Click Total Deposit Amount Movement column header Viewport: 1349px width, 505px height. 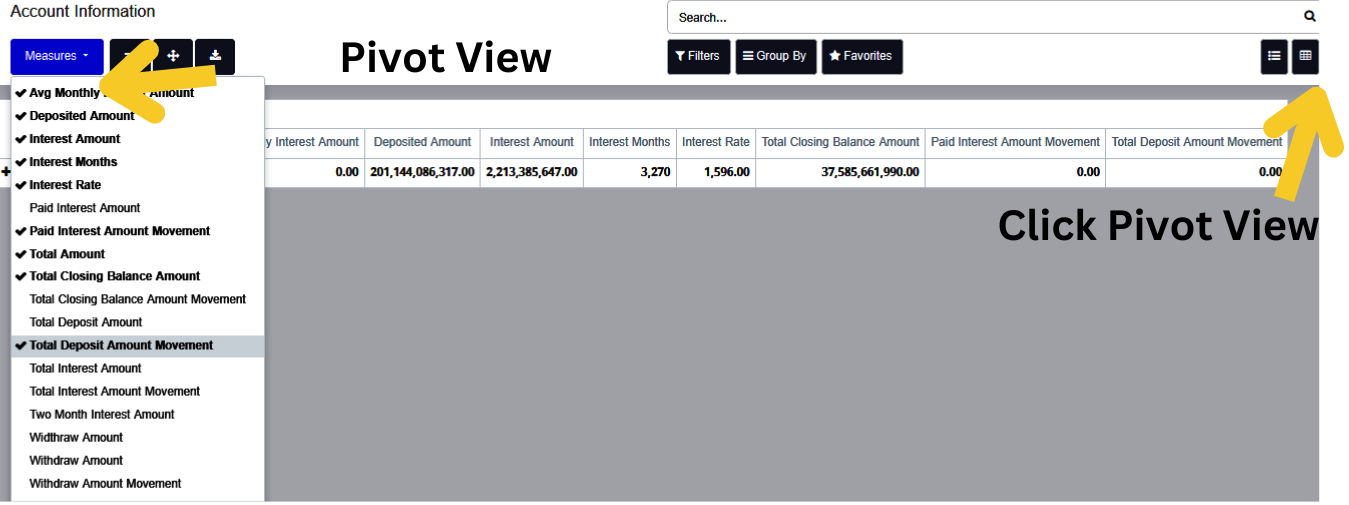1197,142
